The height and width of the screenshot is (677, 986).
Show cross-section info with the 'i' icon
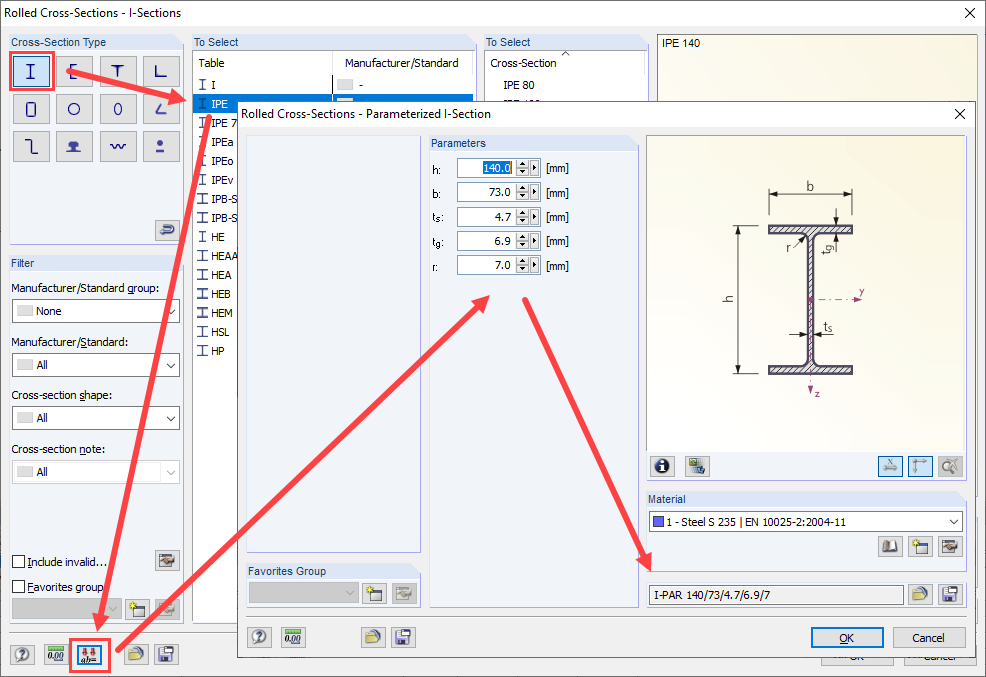pos(662,466)
